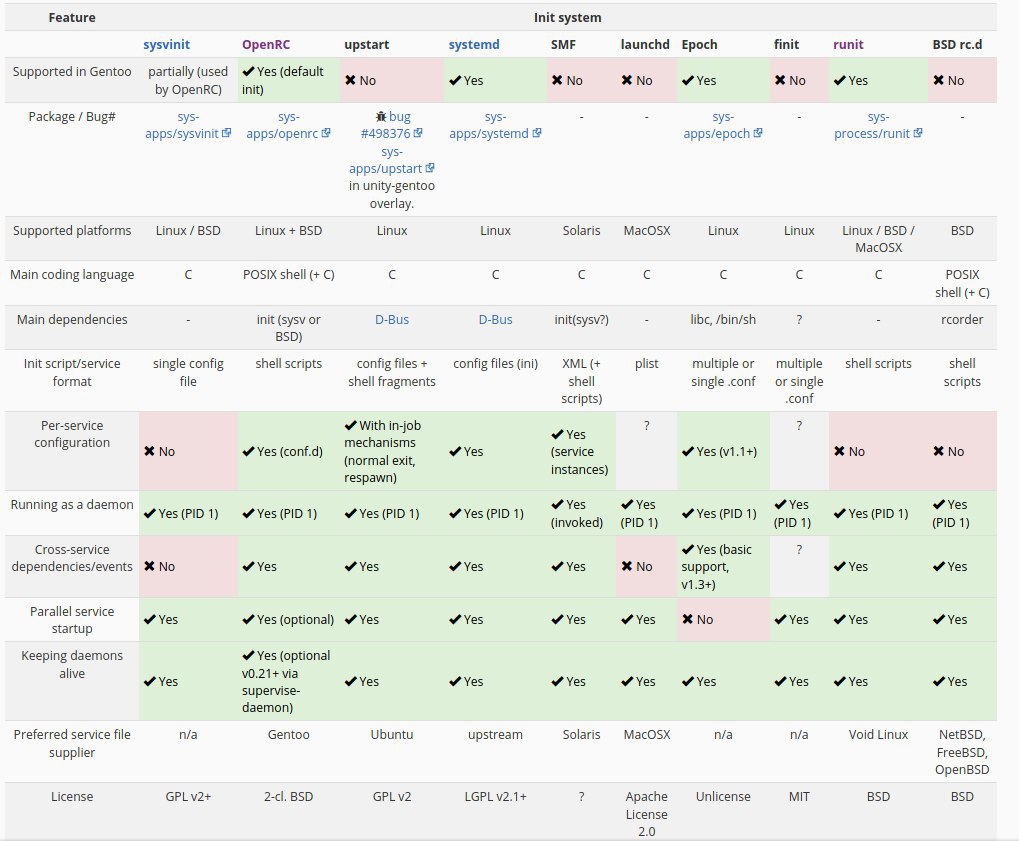Click checkmark in 'Yes (invoked)' cell
The image size is (1019, 841).
557,504
